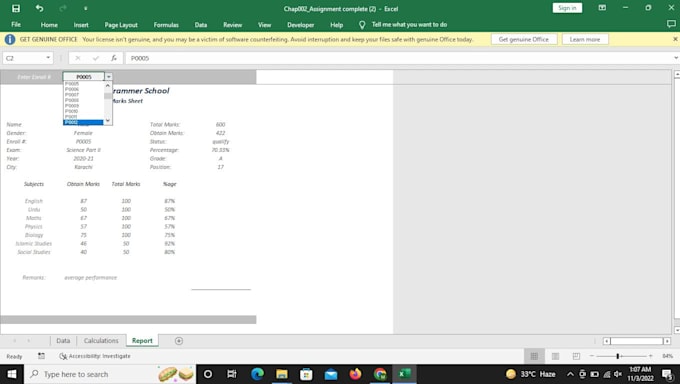The width and height of the screenshot is (680, 384).
Task: Select the Data ribbon tab
Action: coord(201,25)
